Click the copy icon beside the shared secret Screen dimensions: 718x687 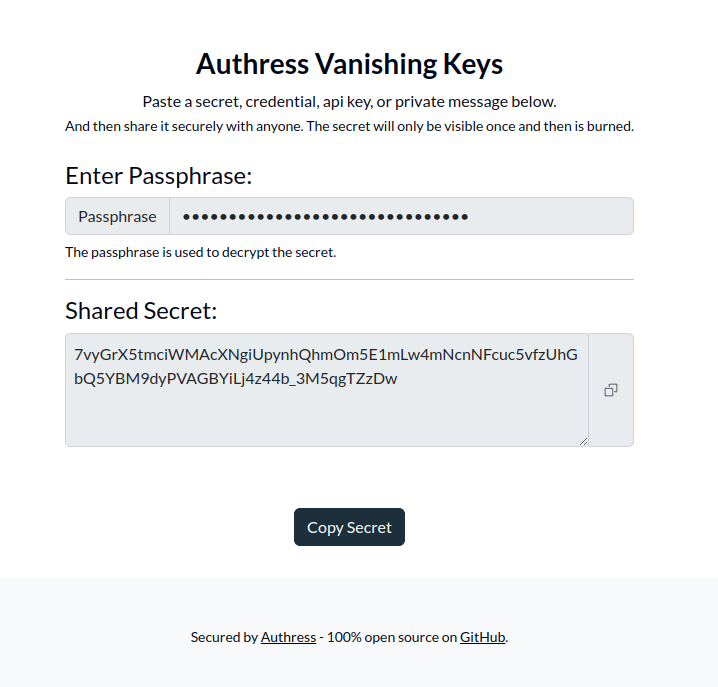(611, 390)
